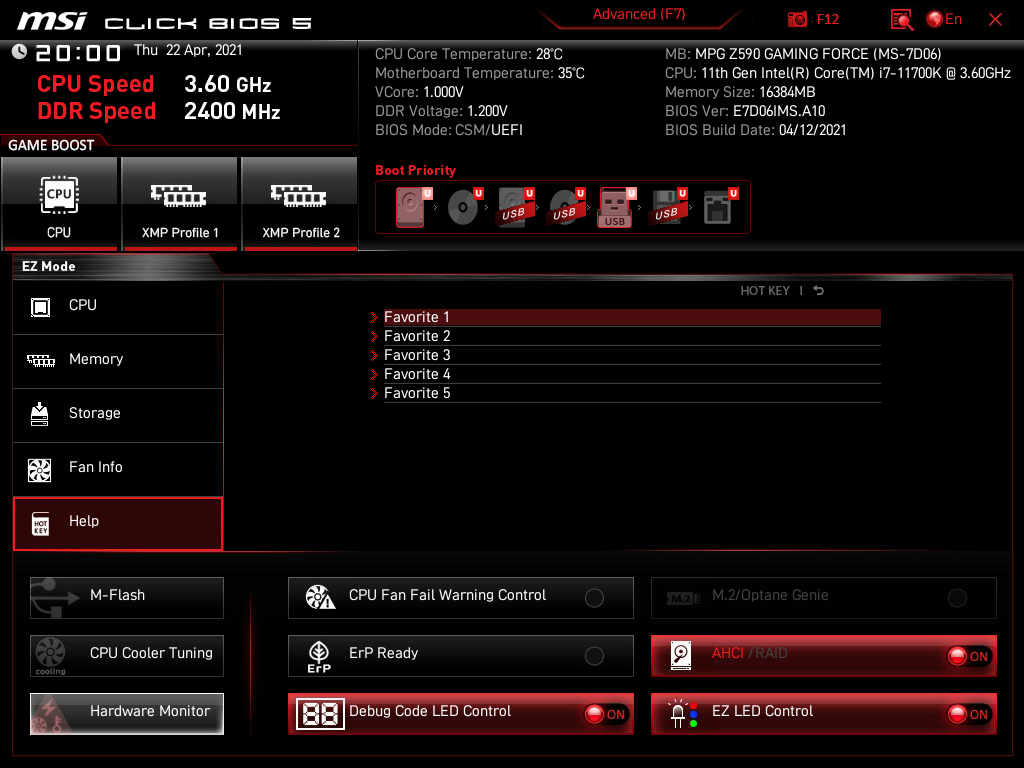
Task: Change language with the En globe icon
Action: point(944,19)
